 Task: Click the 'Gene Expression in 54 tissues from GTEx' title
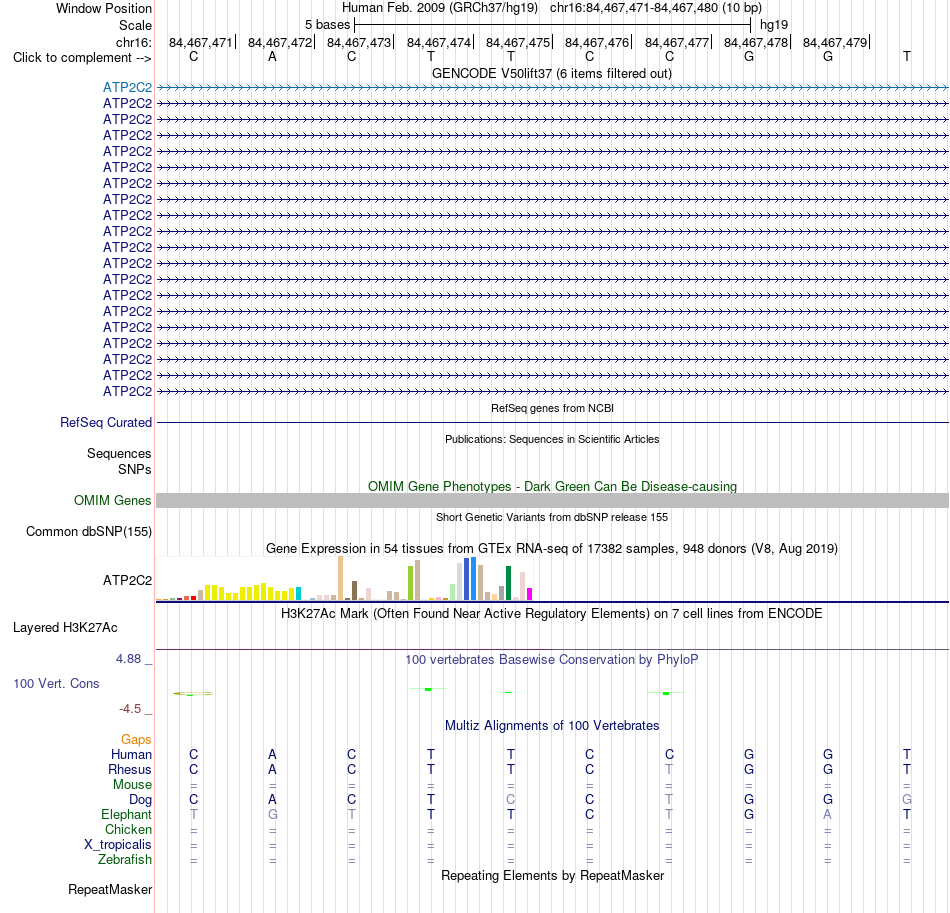coord(552,548)
